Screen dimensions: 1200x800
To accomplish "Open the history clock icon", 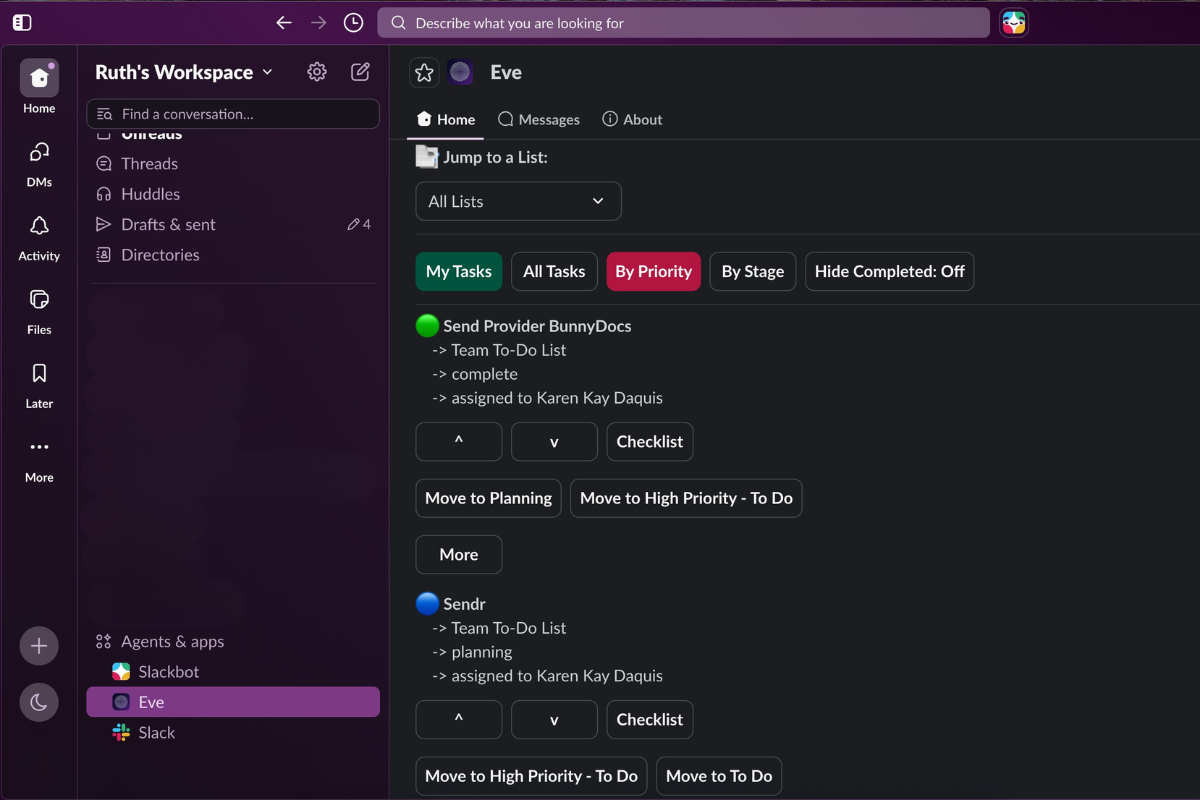I will (x=353, y=22).
